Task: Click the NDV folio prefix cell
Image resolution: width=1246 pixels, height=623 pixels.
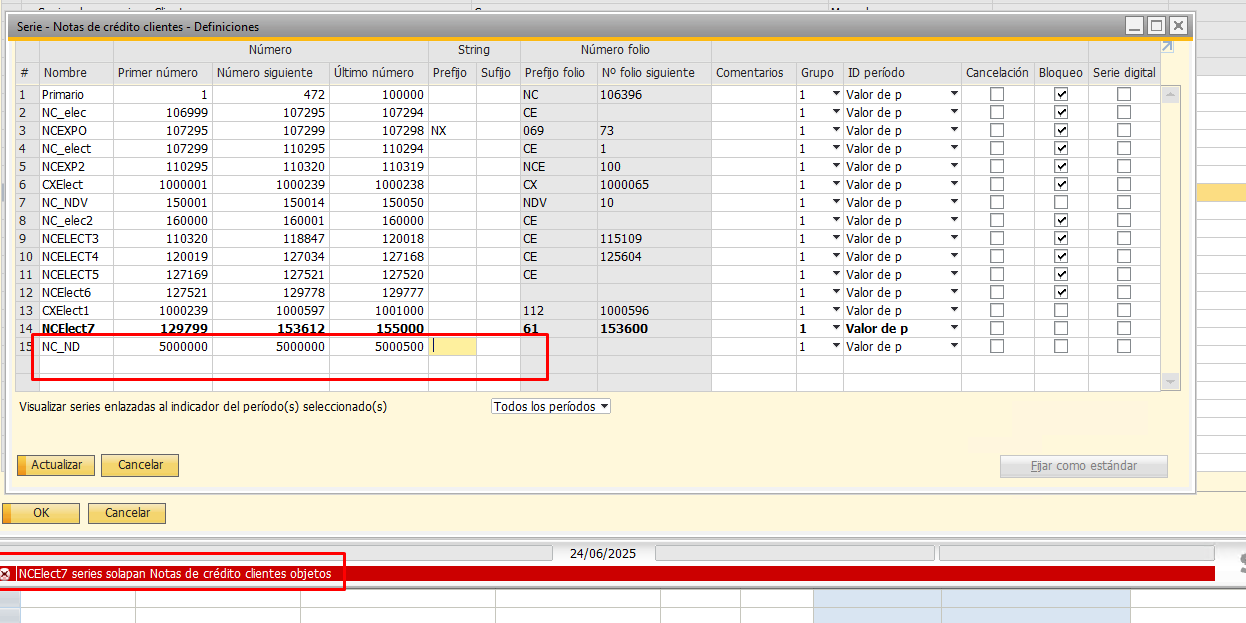Action: [x=559, y=202]
